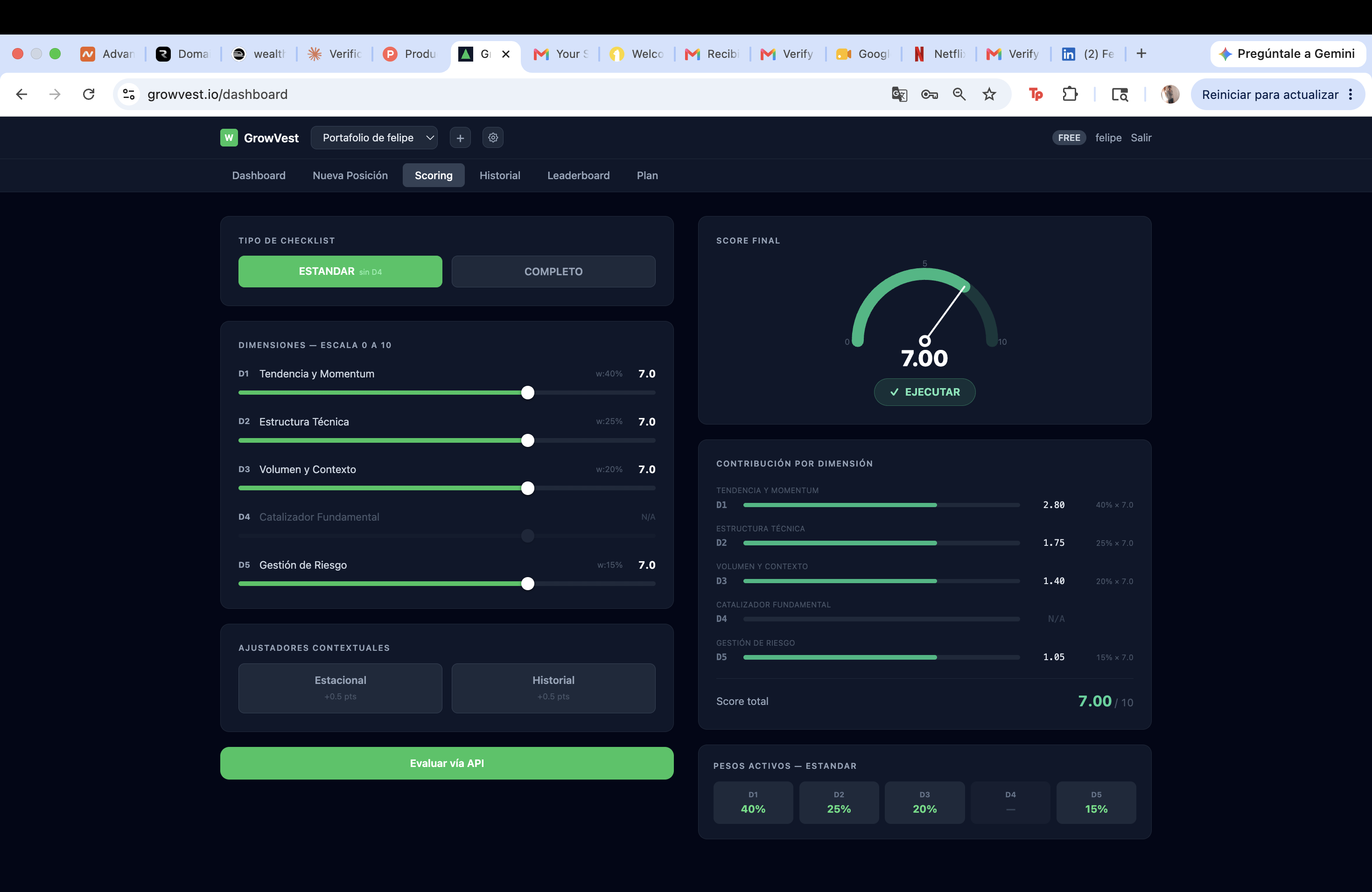Bookmark this page with star icon
Image resolution: width=1372 pixels, height=892 pixels.
[x=989, y=94]
